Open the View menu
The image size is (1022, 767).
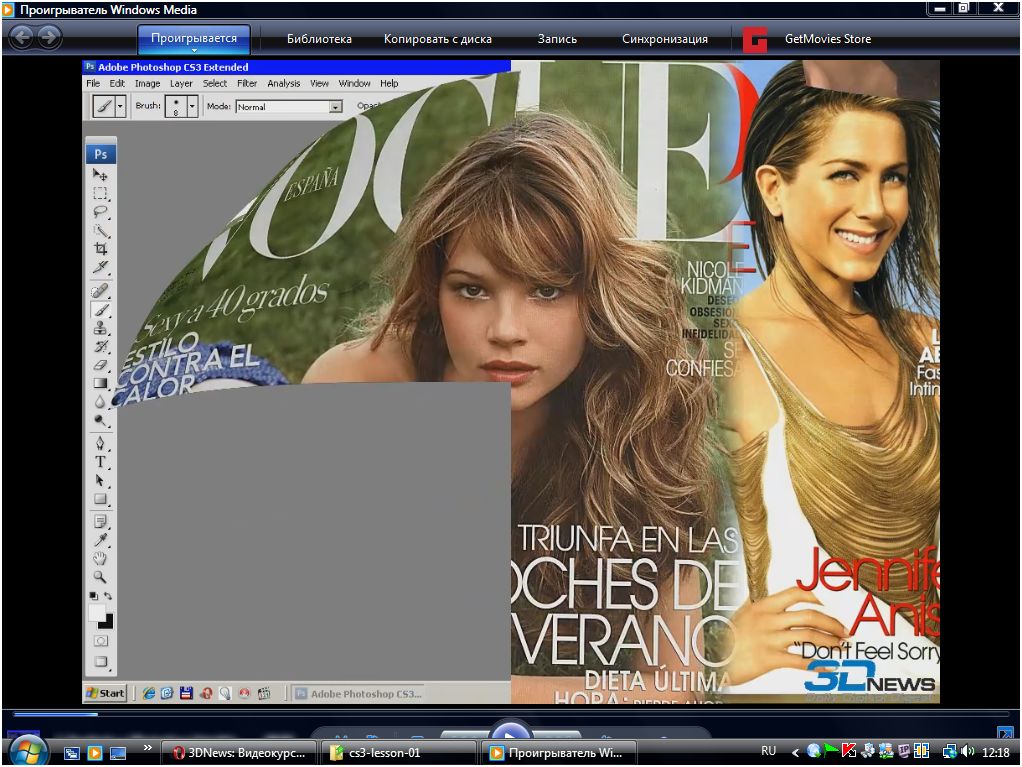[319, 83]
